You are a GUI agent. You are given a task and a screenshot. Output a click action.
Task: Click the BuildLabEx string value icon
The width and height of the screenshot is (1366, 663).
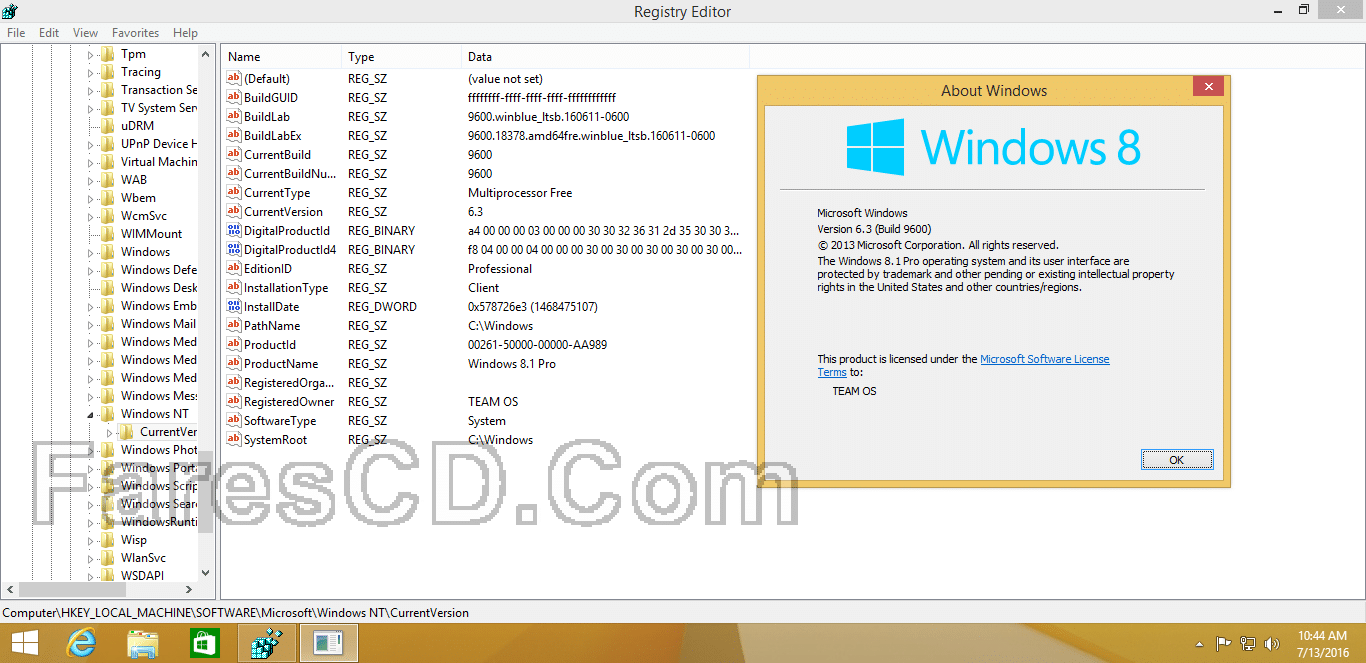tap(234, 136)
